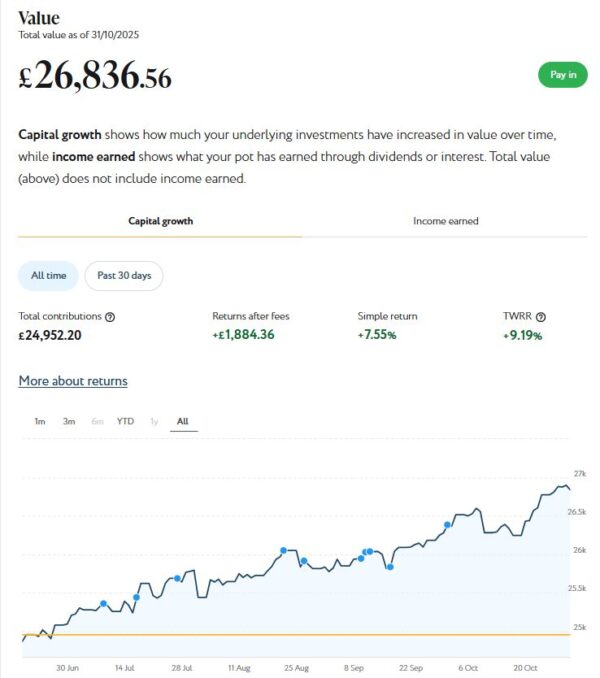Set chart range to 1m
This screenshot has width=600, height=678.
[40, 421]
